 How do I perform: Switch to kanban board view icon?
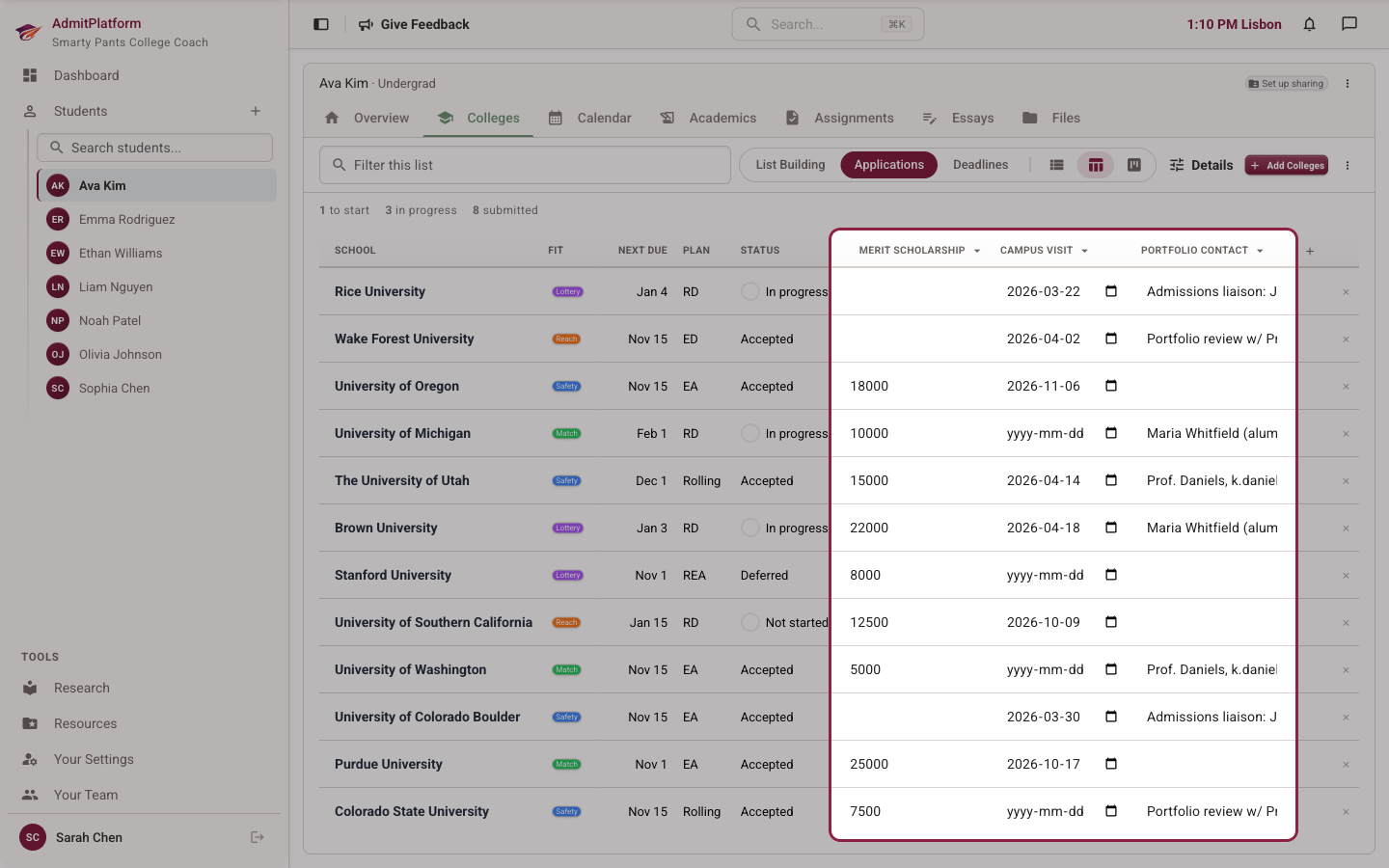point(1134,165)
